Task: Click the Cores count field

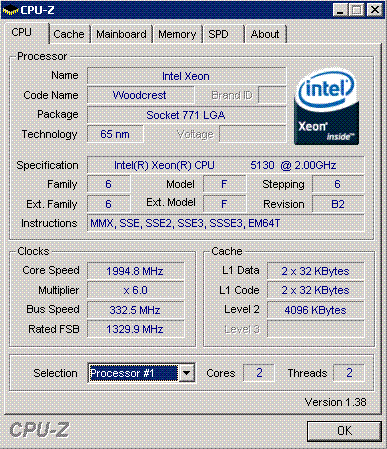Action: 259,373
